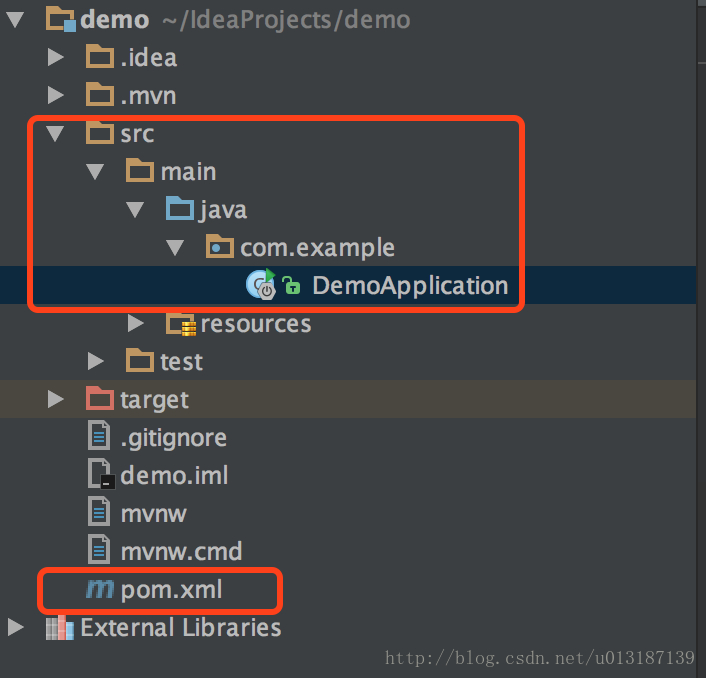Screen dimensions: 706x678
Task: Click the green unlocked padlock beside DemoApplication
Action: 291,285
